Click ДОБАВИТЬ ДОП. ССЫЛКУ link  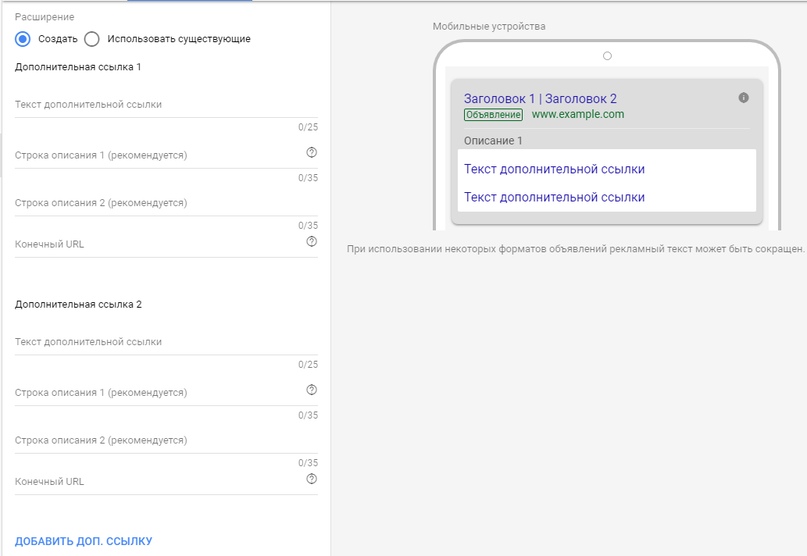click(x=83, y=541)
